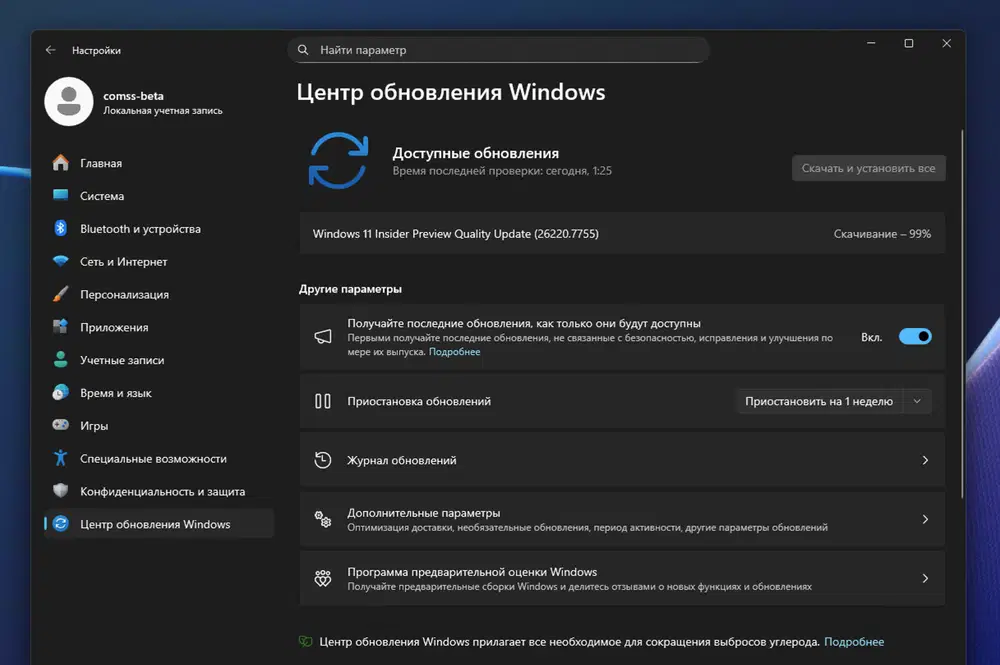
Task: Click the pause icon for Приостановка обновлений
Action: click(322, 401)
